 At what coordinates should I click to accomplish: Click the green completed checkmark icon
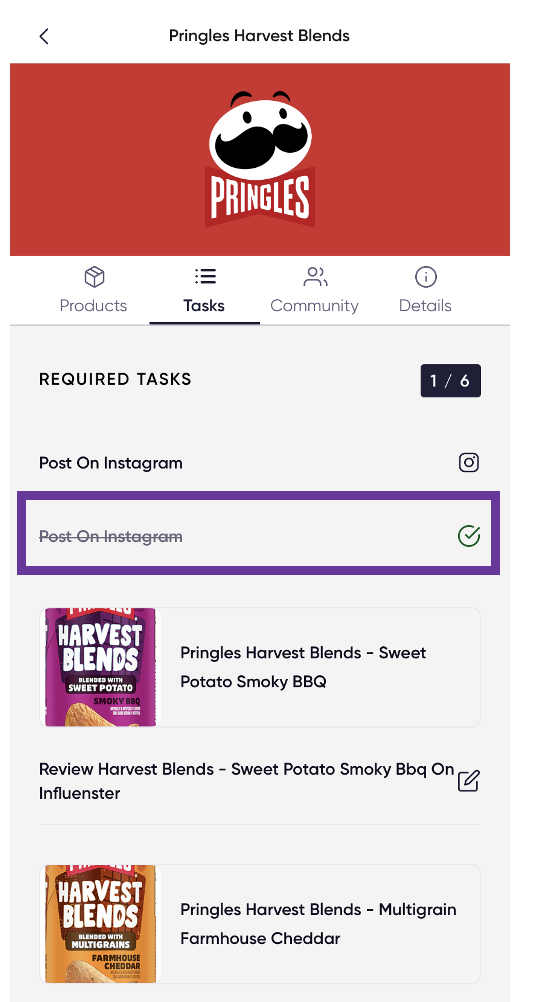469,536
